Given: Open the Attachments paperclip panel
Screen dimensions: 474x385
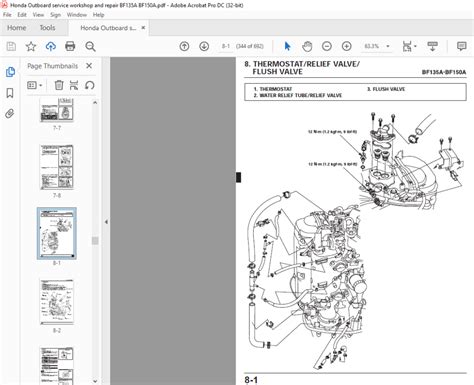Looking at the screenshot, I should click(x=10, y=114).
